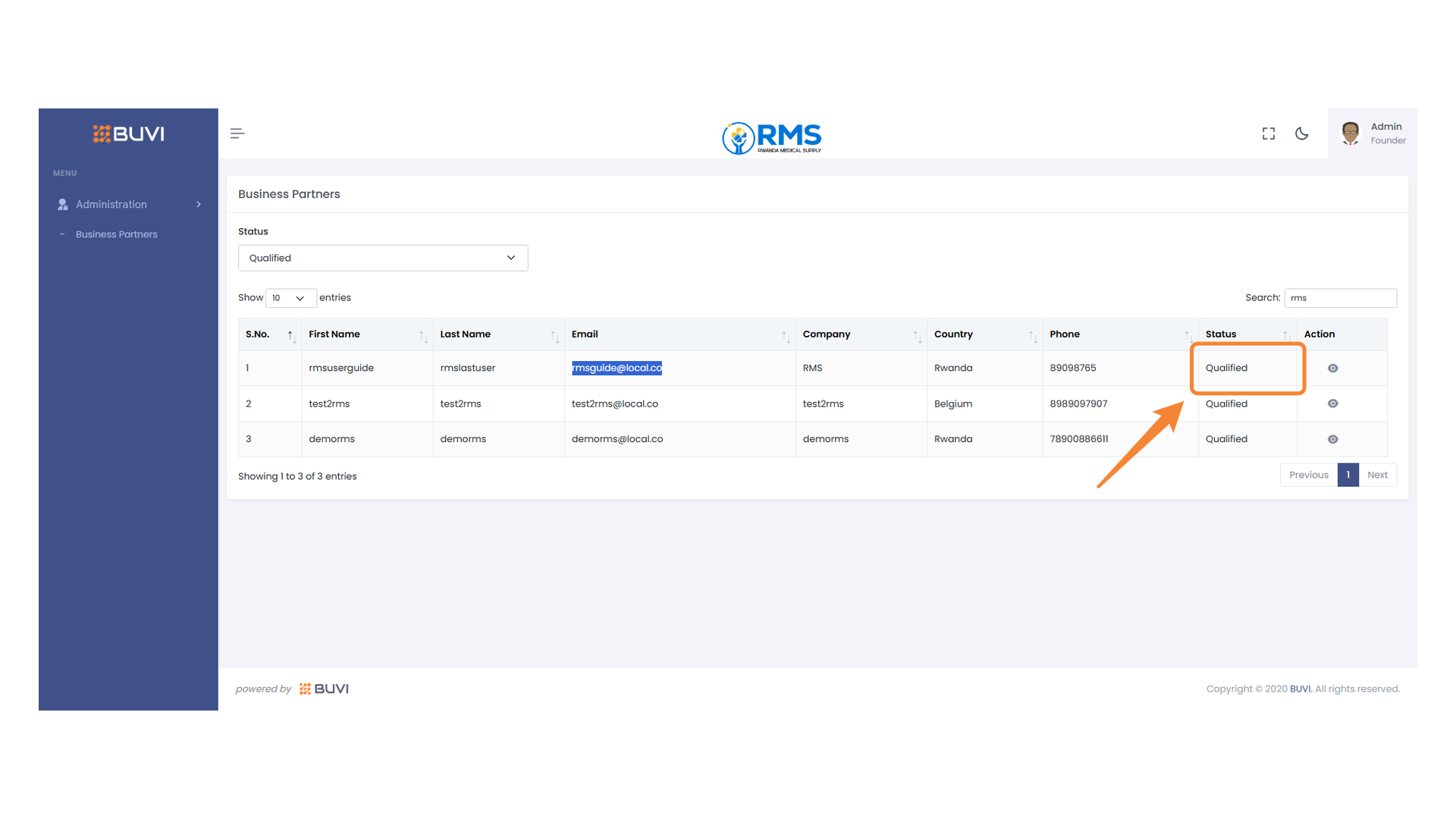The width and height of the screenshot is (1456, 819).
Task: View details eye icon for test2rms row
Action: (1332, 403)
